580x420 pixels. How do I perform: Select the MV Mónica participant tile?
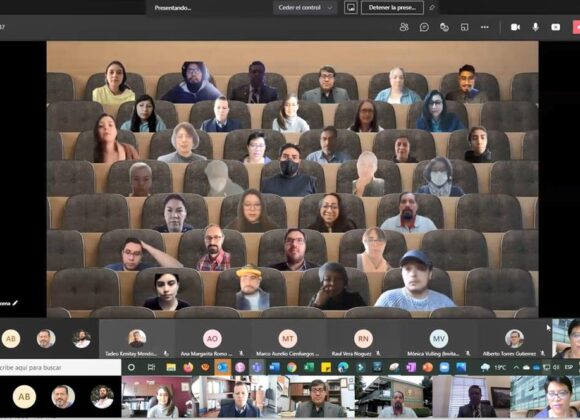[439, 339]
